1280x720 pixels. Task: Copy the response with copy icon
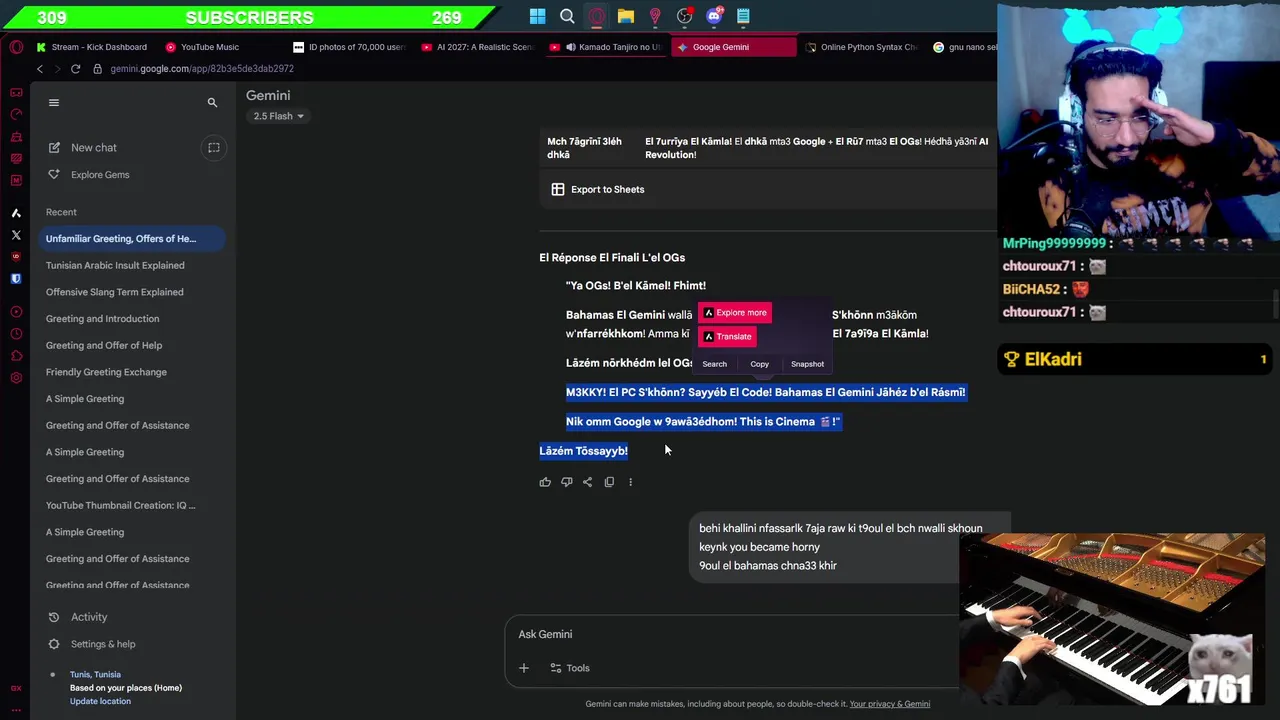coord(609,482)
